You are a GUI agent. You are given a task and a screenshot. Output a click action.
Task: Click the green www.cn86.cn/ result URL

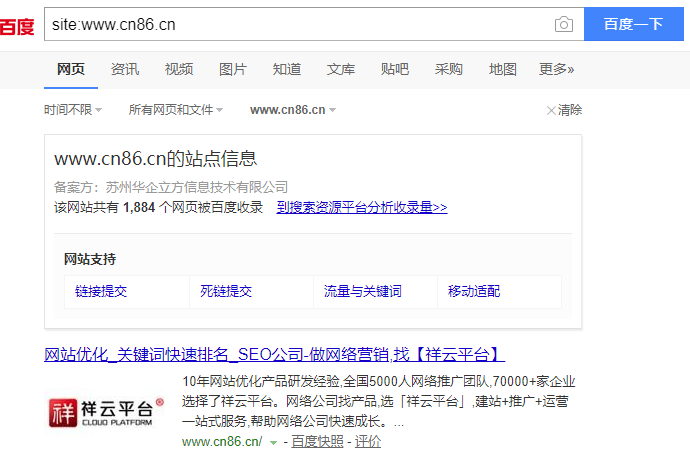222,442
